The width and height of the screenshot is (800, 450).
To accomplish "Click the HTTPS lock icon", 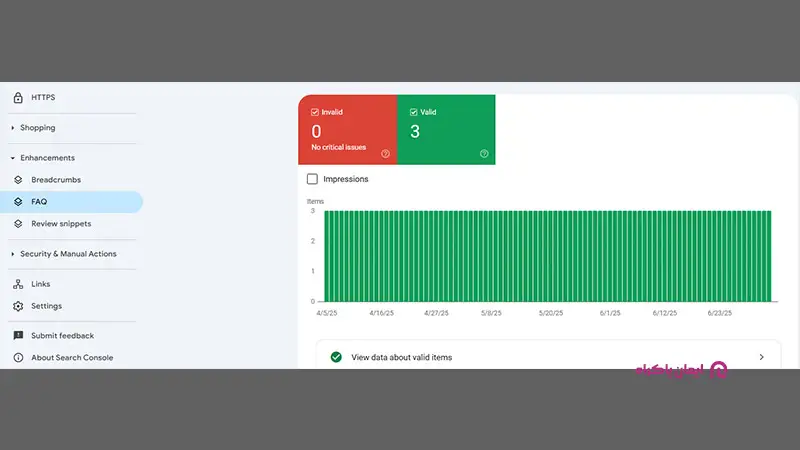I will [18, 98].
